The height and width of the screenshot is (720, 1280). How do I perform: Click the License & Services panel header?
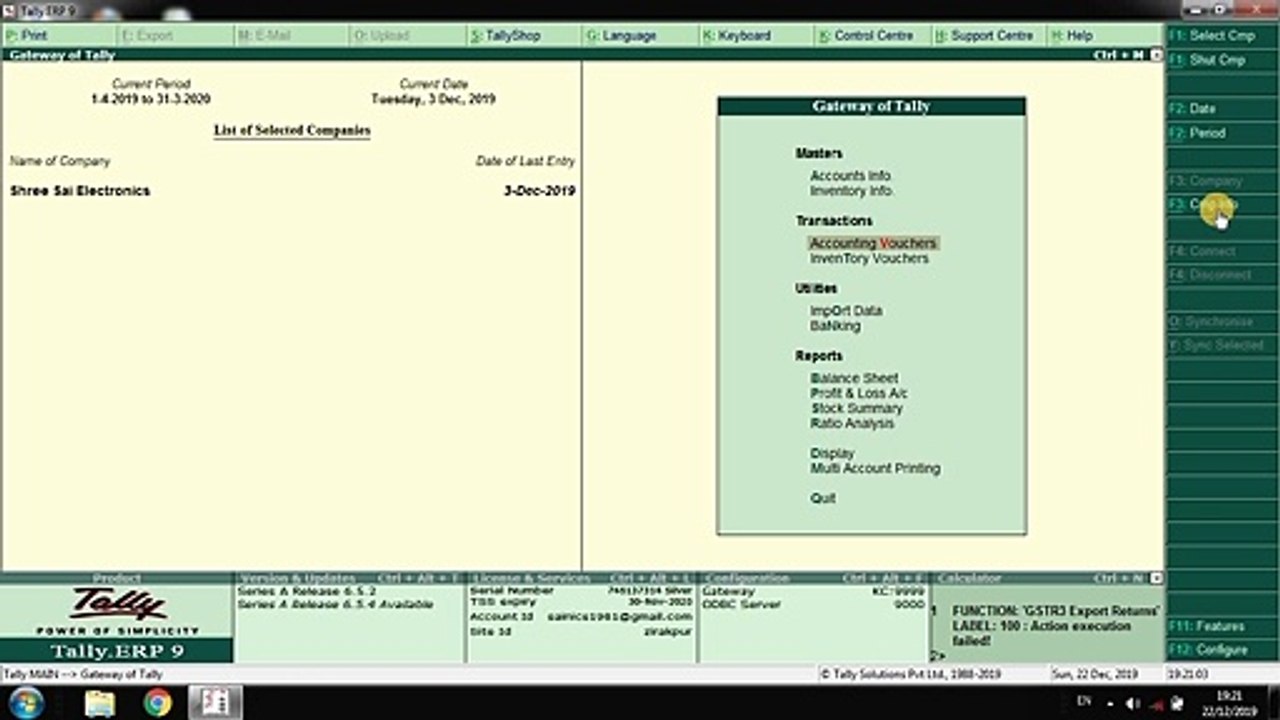(581, 578)
